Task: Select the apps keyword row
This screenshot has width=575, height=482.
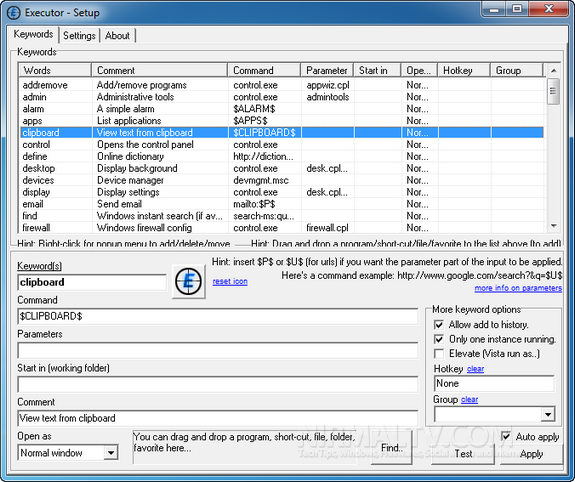Action: click(282, 121)
